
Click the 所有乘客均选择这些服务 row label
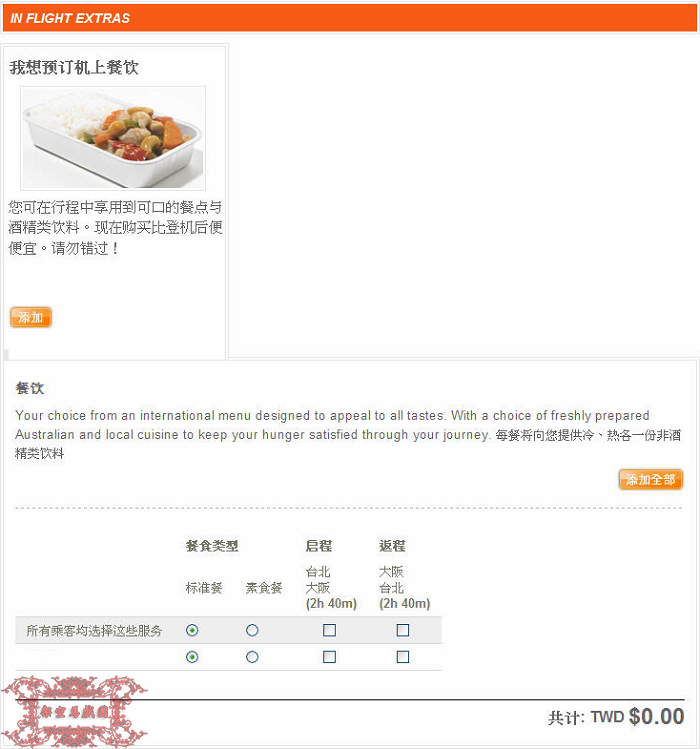click(x=94, y=631)
